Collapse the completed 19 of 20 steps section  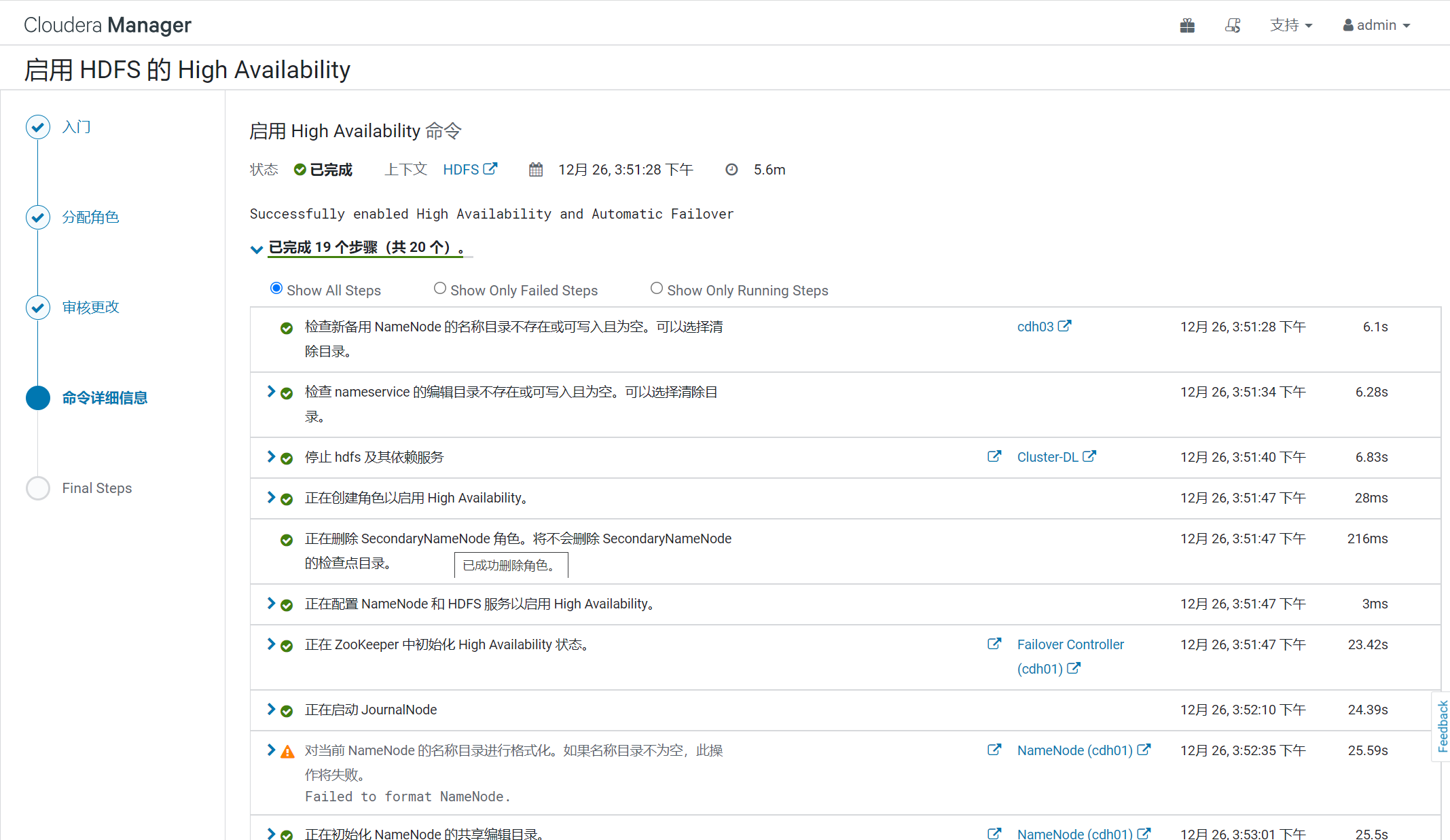(x=256, y=249)
